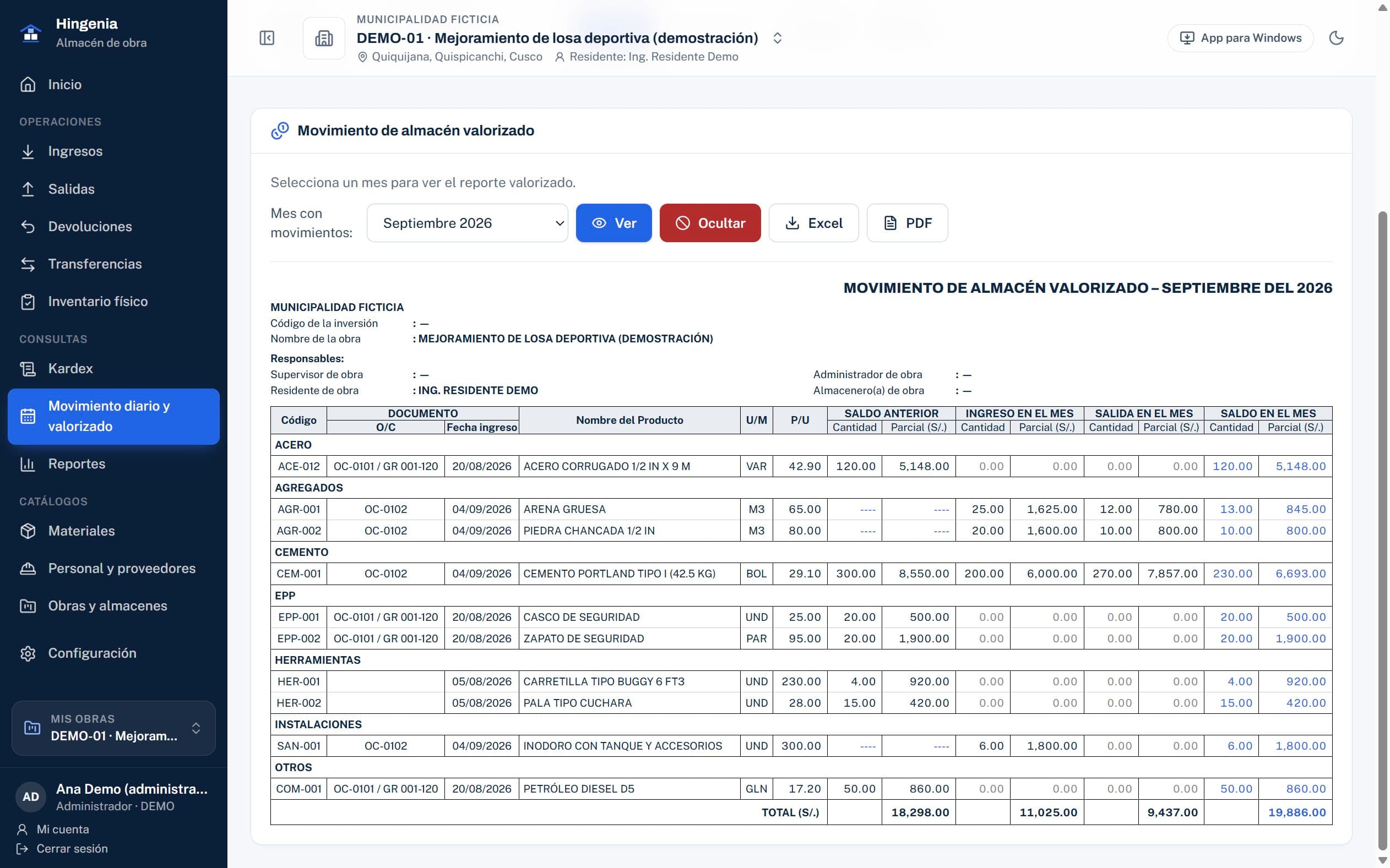Image resolution: width=1390 pixels, height=868 pixels.
Task: Expand the MIS OBRAS project selector
Action: point(114,728)
